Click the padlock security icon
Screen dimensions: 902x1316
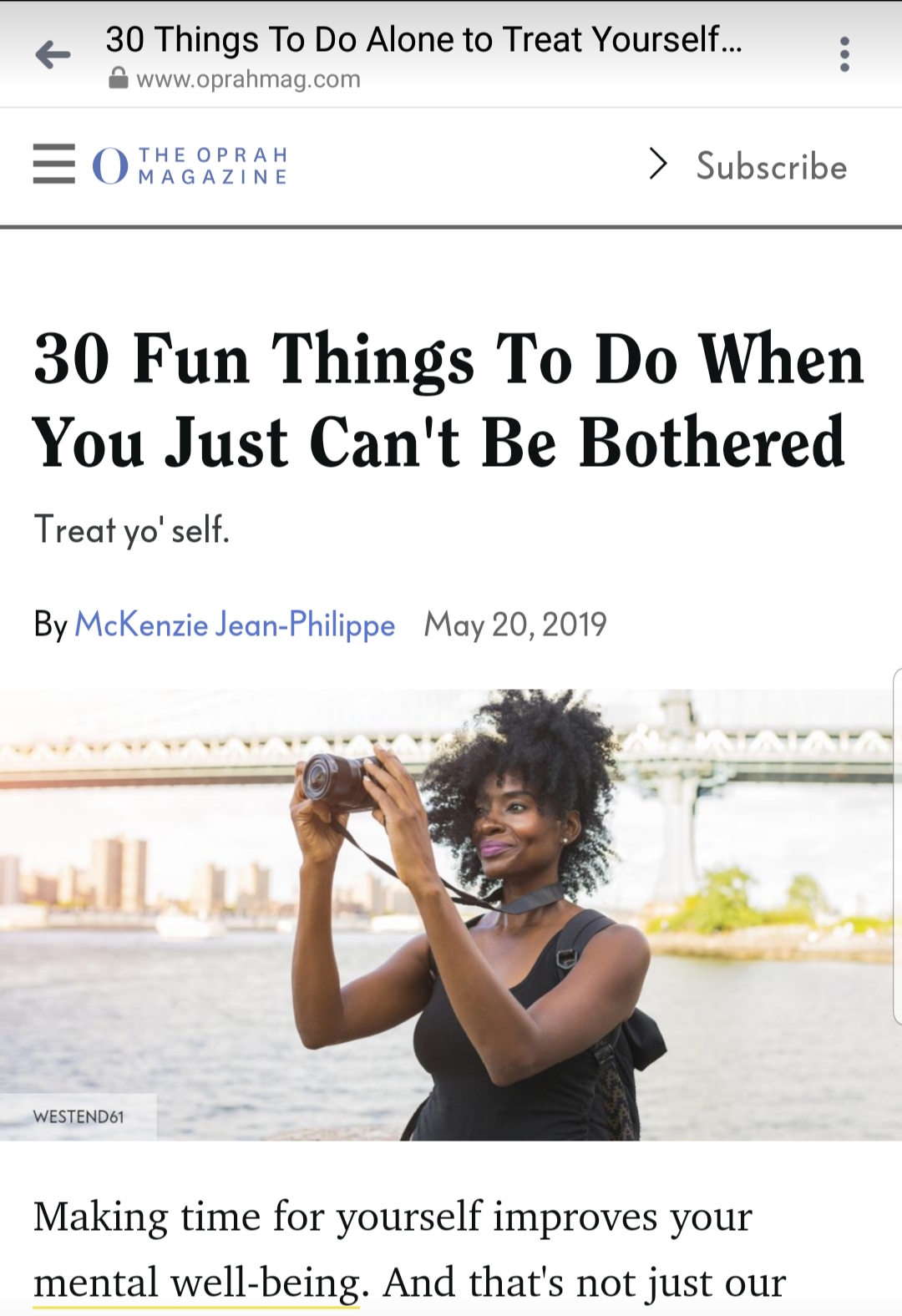pos(119,79)
